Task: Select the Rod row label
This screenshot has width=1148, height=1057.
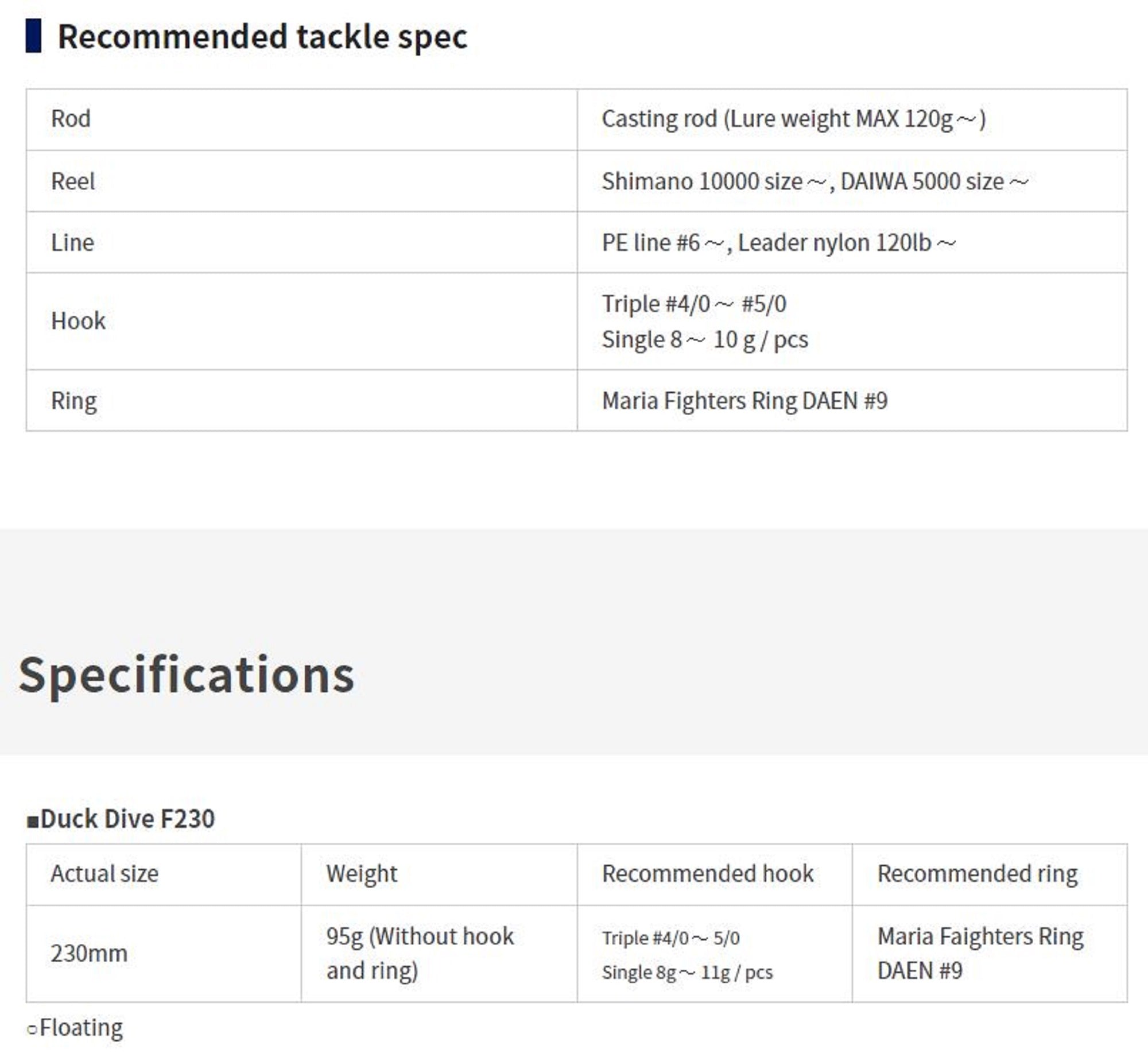Action: tap(71, 119)
